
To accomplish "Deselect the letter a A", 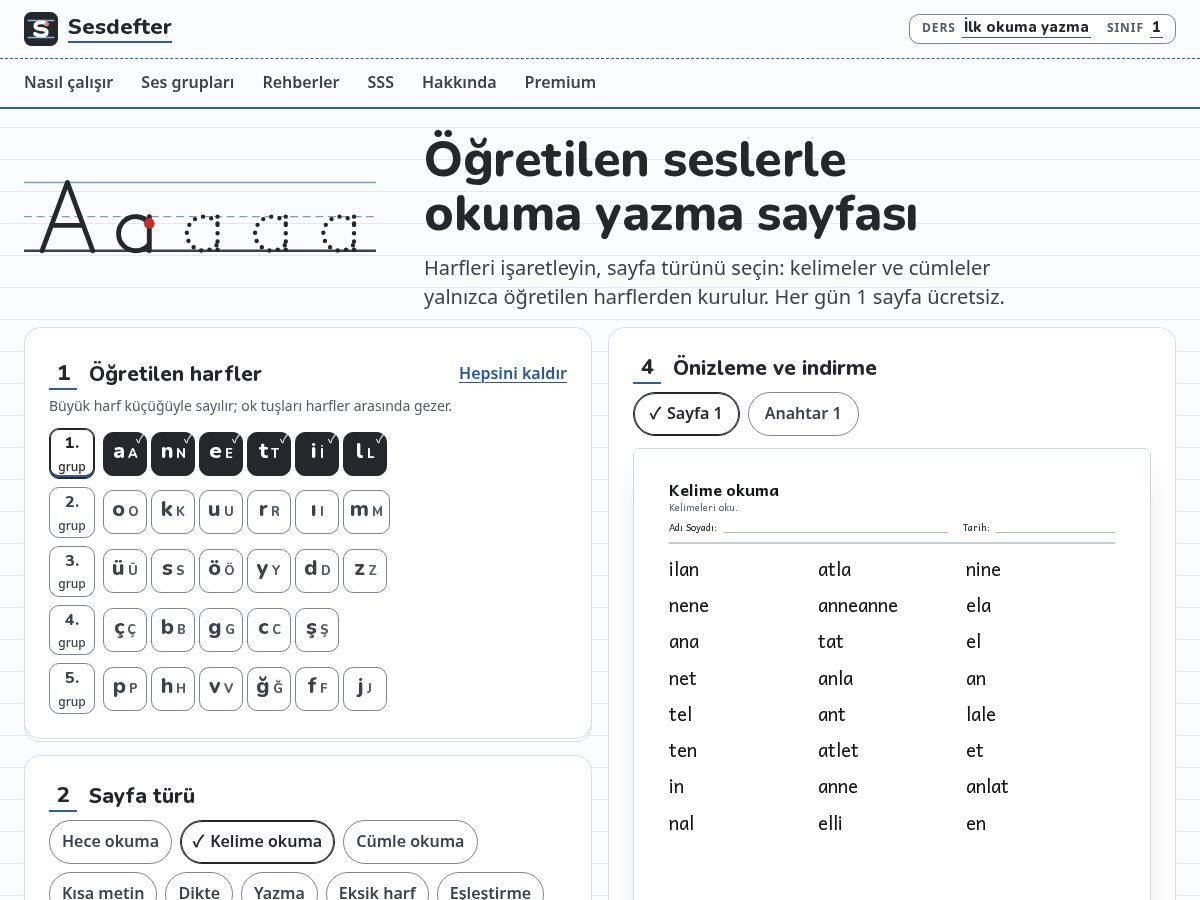I will [x=125, y=453].
